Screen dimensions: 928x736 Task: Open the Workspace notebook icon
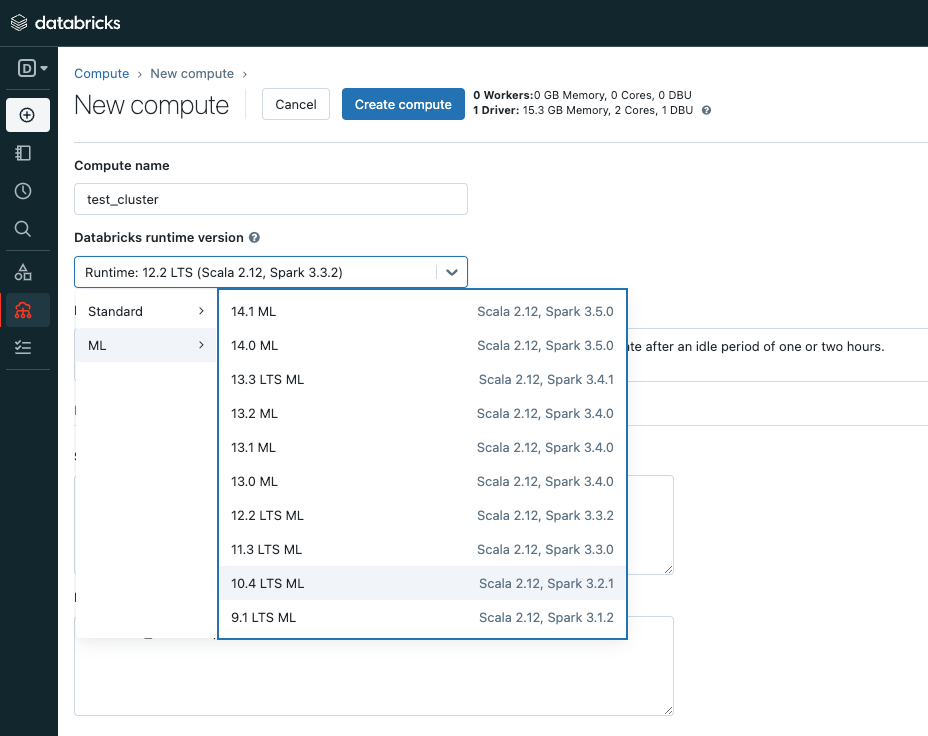(x=23, y=153)
